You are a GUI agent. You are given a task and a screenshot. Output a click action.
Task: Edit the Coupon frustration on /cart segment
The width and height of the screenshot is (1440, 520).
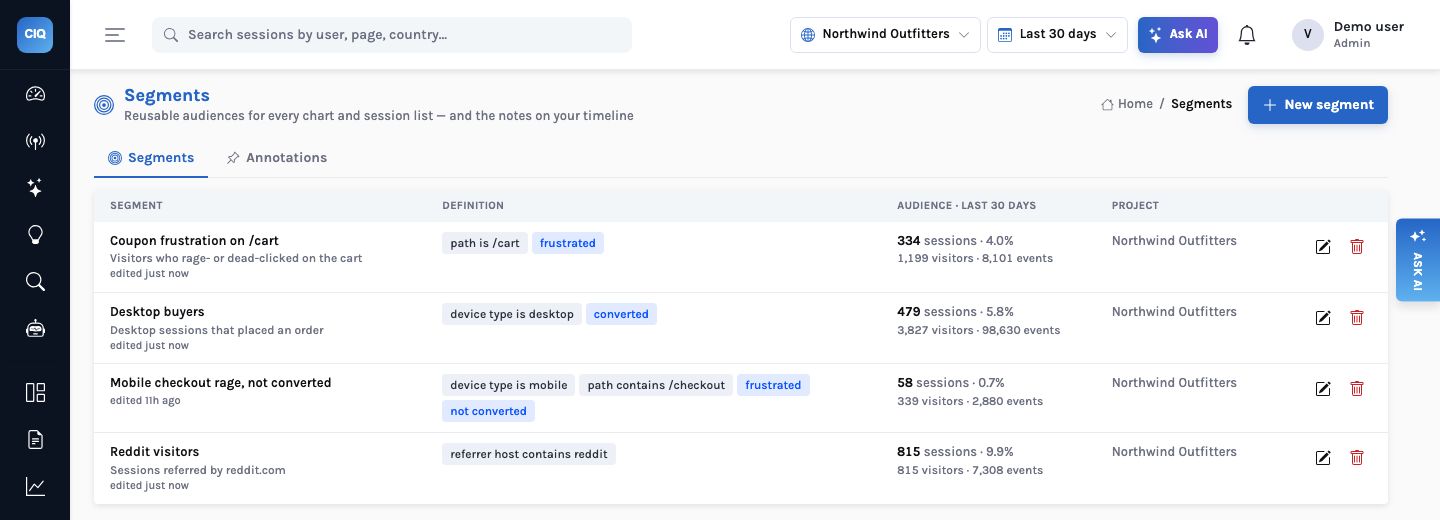[1323, 247]
